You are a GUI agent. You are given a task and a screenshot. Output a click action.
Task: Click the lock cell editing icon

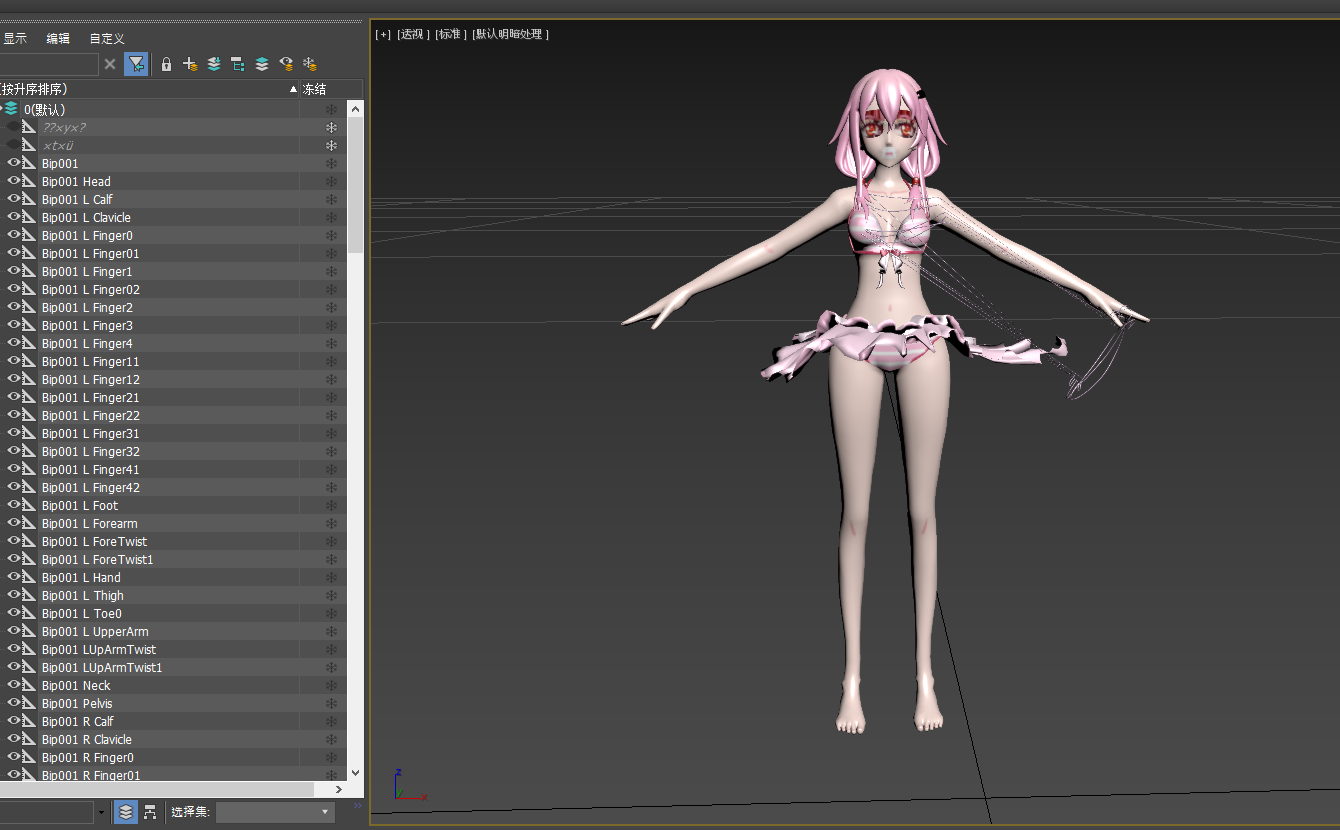click(x=166, y=64)
